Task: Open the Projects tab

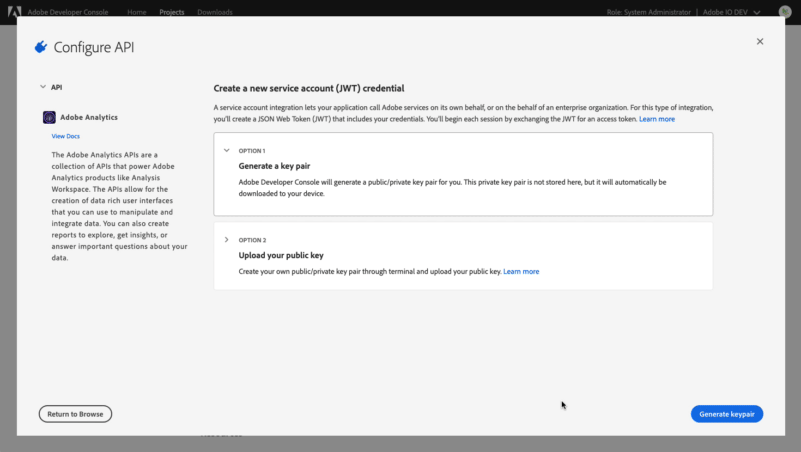Action: point(172,12)
